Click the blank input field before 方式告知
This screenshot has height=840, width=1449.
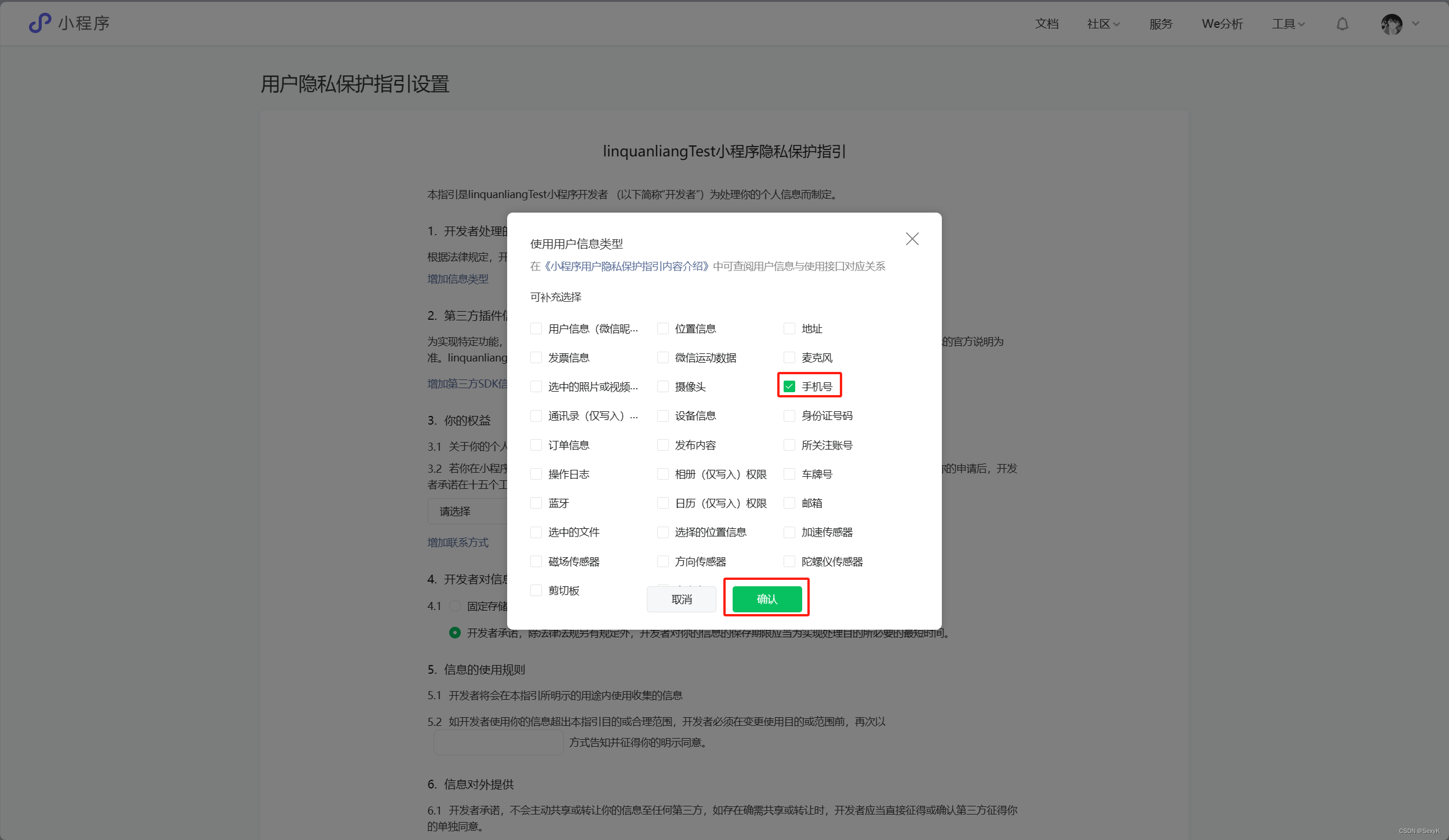498,742
